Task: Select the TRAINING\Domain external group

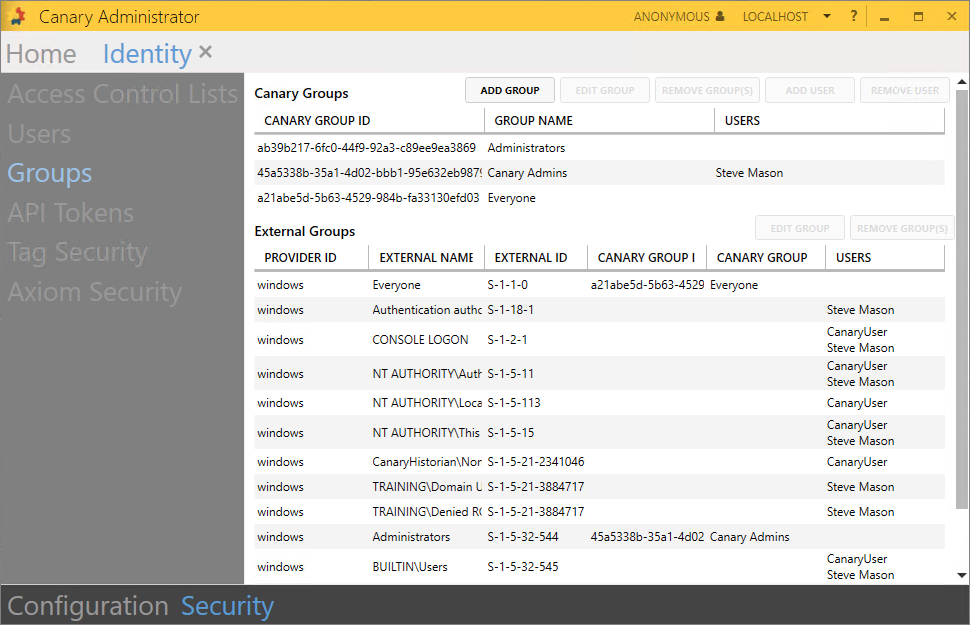Action: point(427,487)
